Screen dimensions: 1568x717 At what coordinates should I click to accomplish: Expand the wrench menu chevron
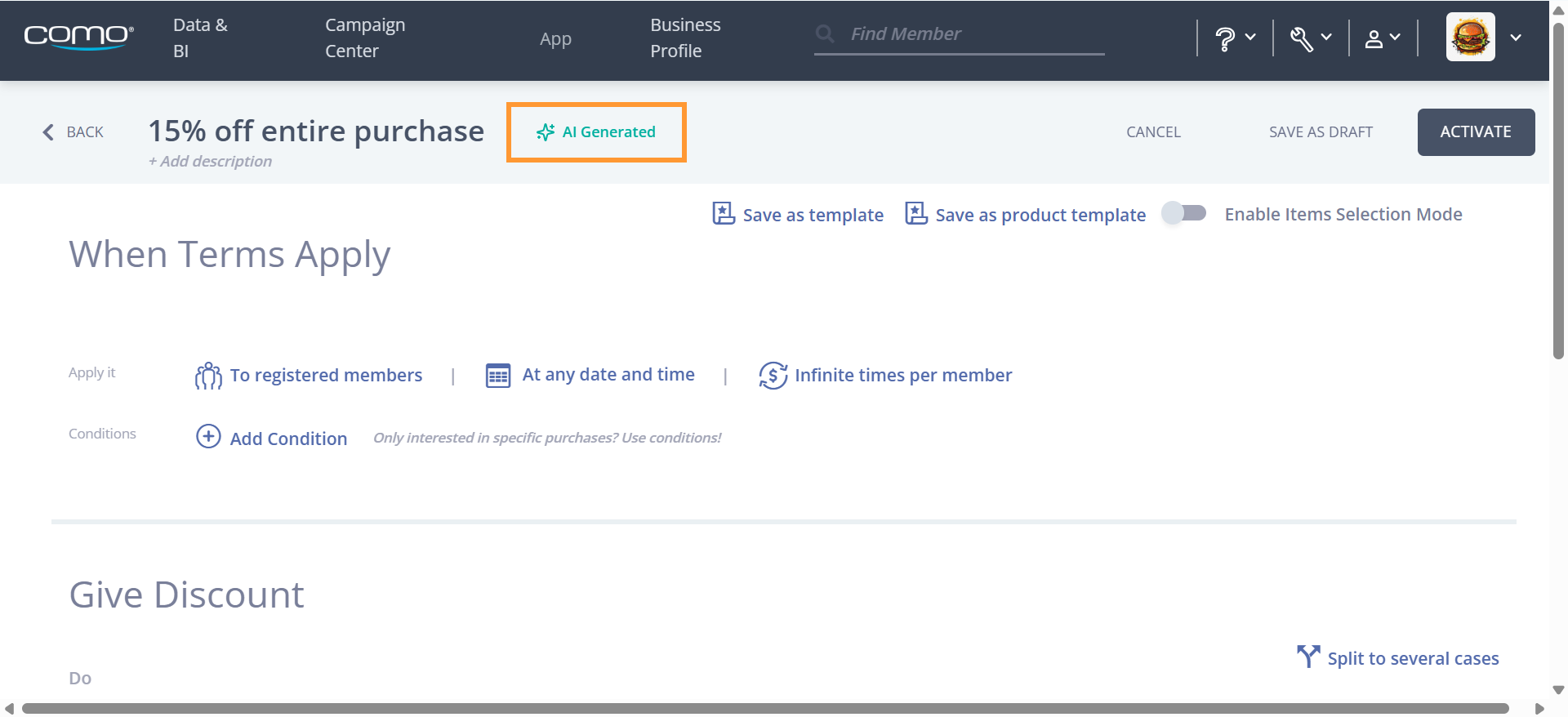point(1326,37)
